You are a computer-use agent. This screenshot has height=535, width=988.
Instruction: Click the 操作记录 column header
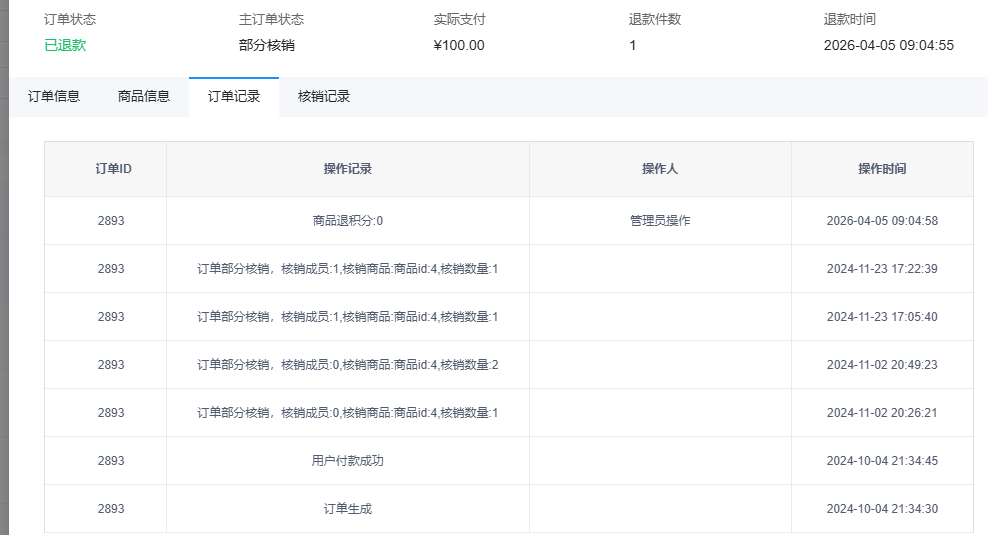click(x=348, y=169)
